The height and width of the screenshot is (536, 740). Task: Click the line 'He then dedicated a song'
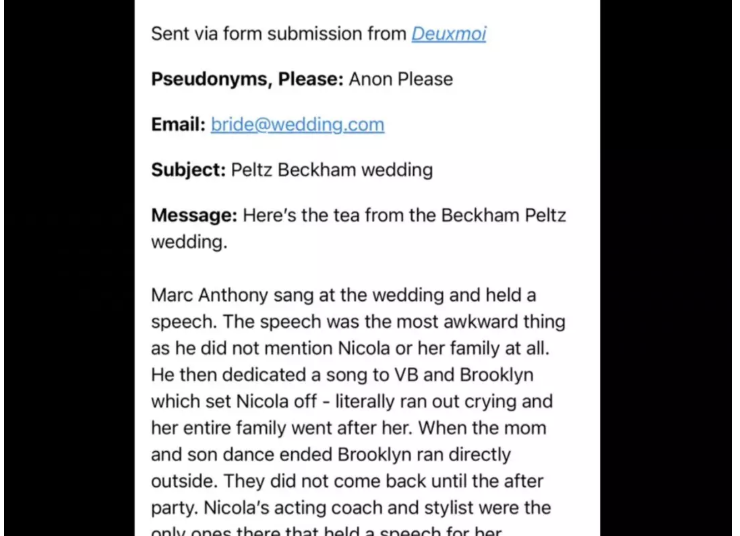click(342, 375)
